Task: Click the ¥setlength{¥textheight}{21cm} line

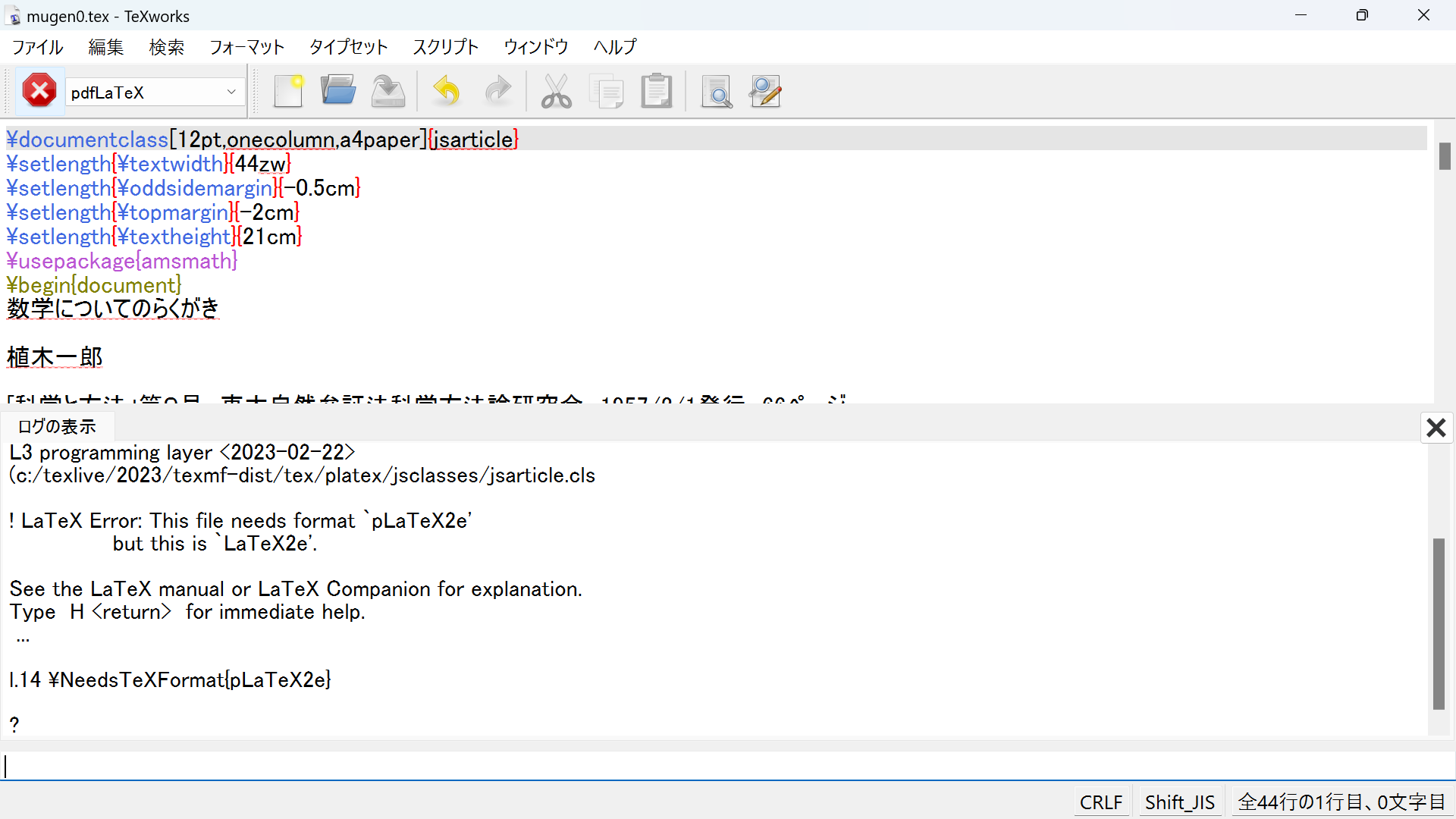Action: [x=155, y=237]
